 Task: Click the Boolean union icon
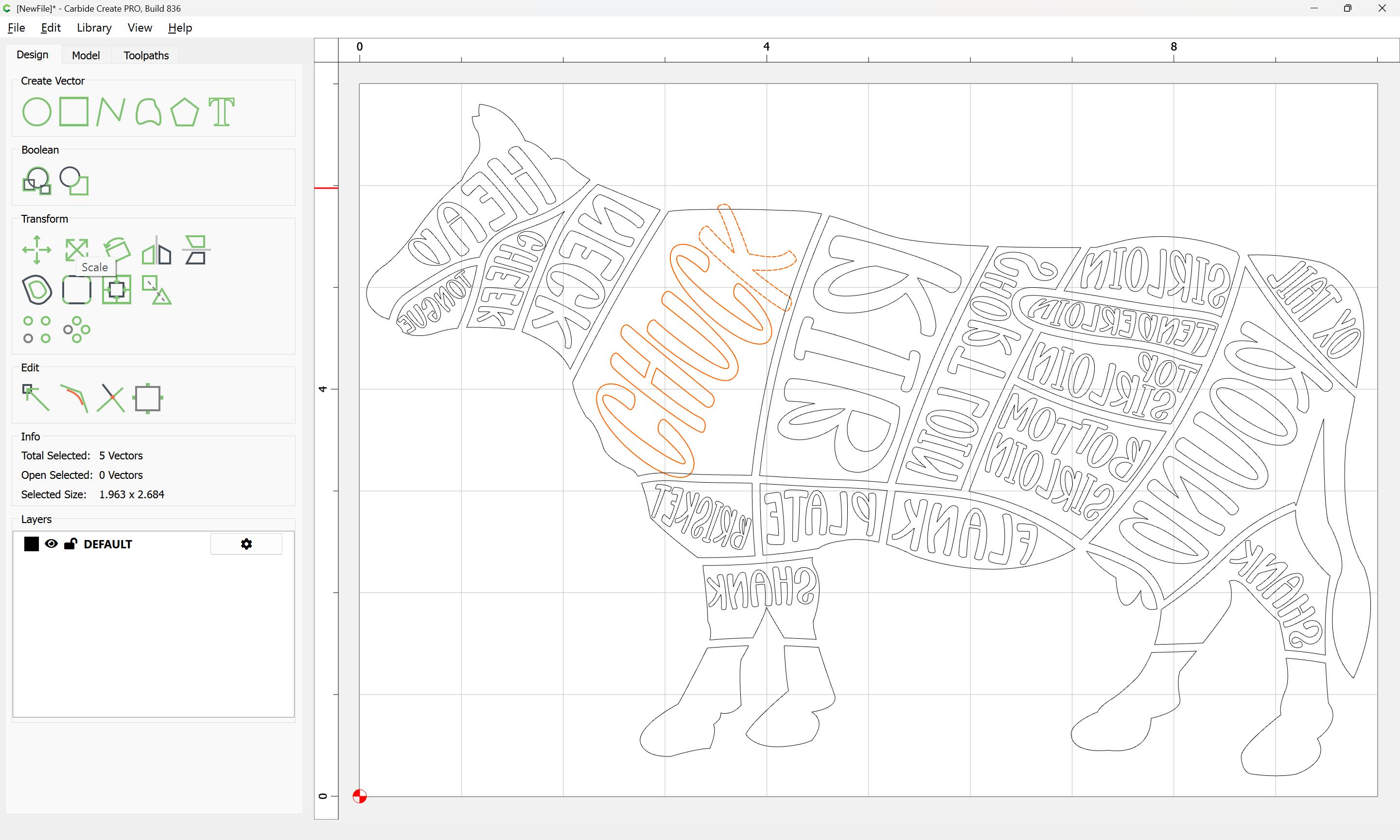tap(37, 181)
